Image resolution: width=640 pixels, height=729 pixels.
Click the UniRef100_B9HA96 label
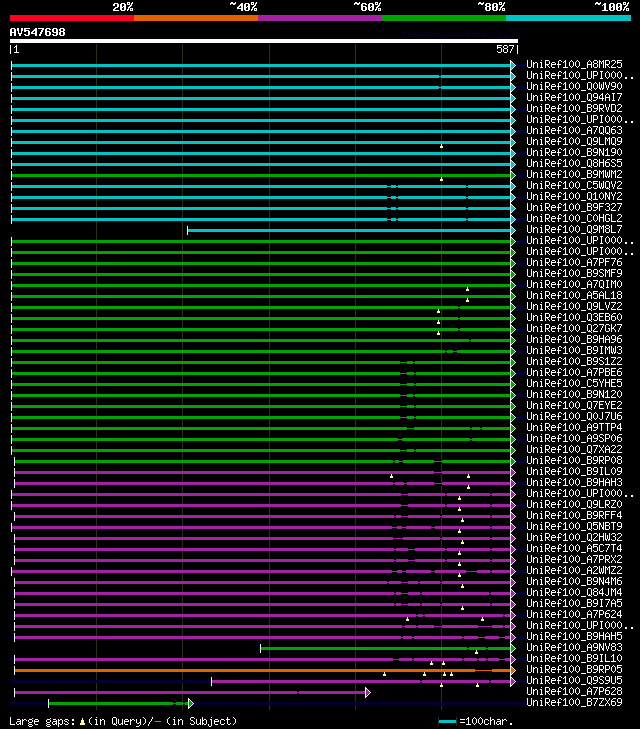[x=574, y=339]
